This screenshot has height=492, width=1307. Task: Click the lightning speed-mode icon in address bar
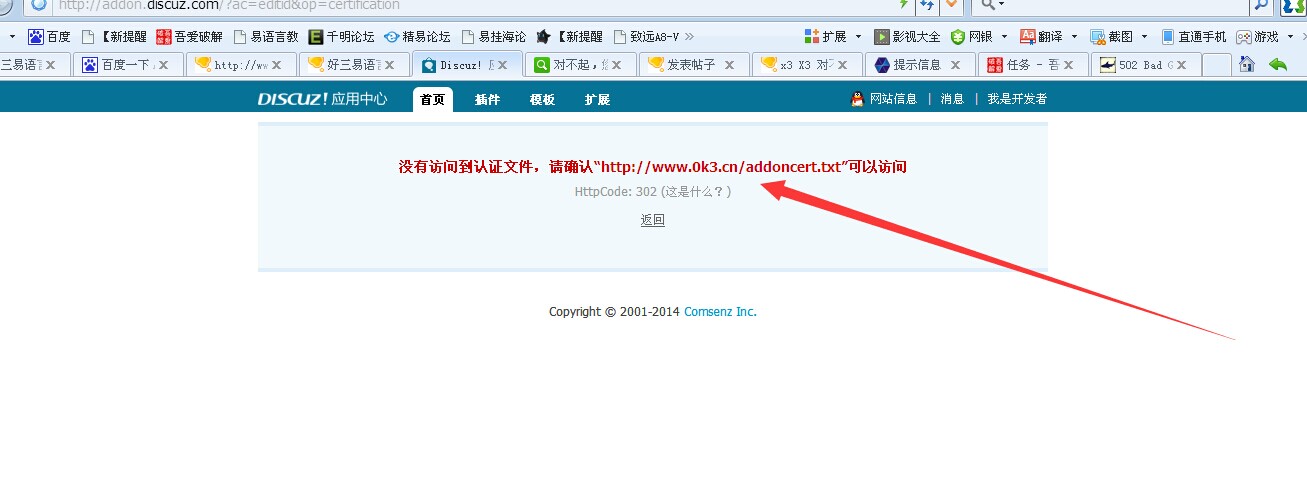coord(904,5)
